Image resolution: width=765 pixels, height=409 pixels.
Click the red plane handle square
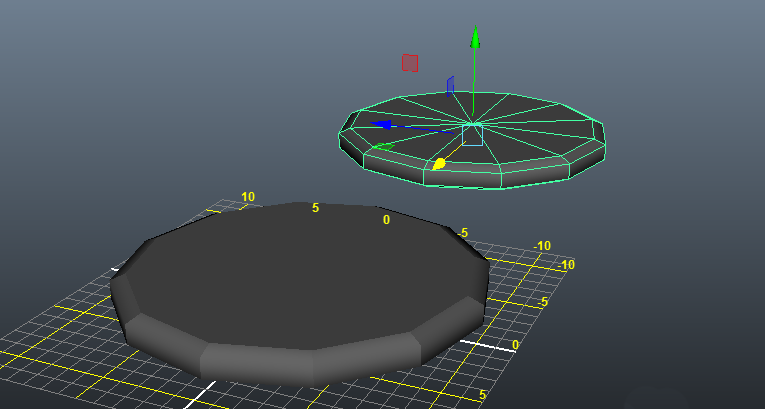(410, 63)
